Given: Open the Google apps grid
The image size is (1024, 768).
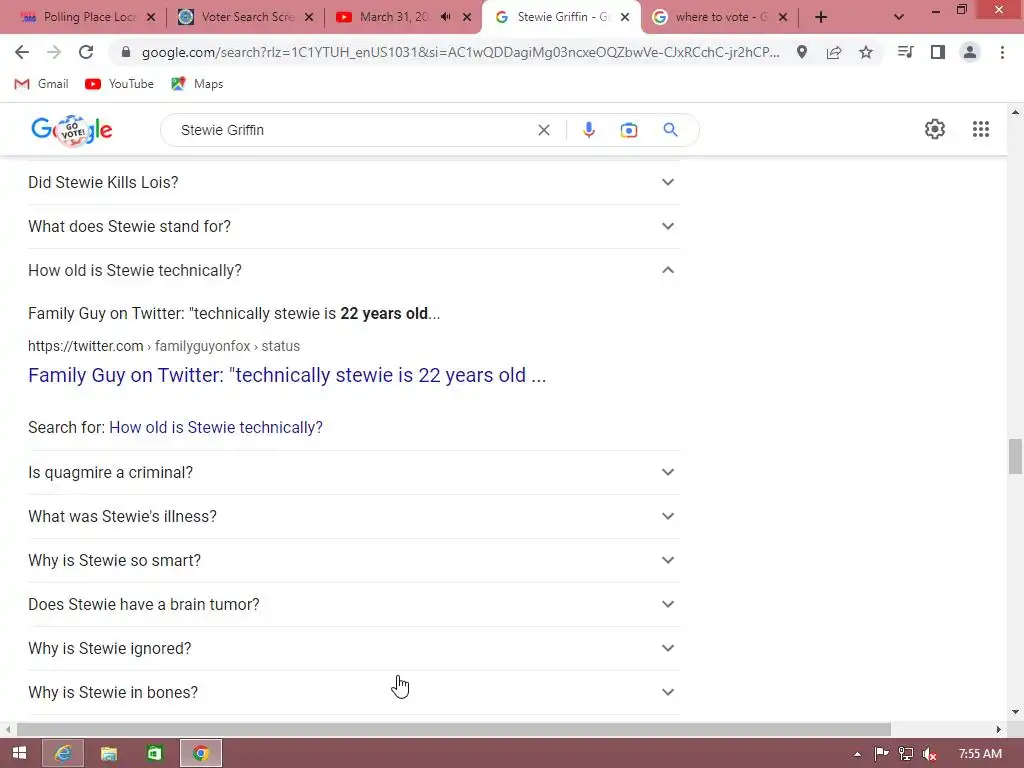Looking at the screenshot, I should [x=980, y=129].
